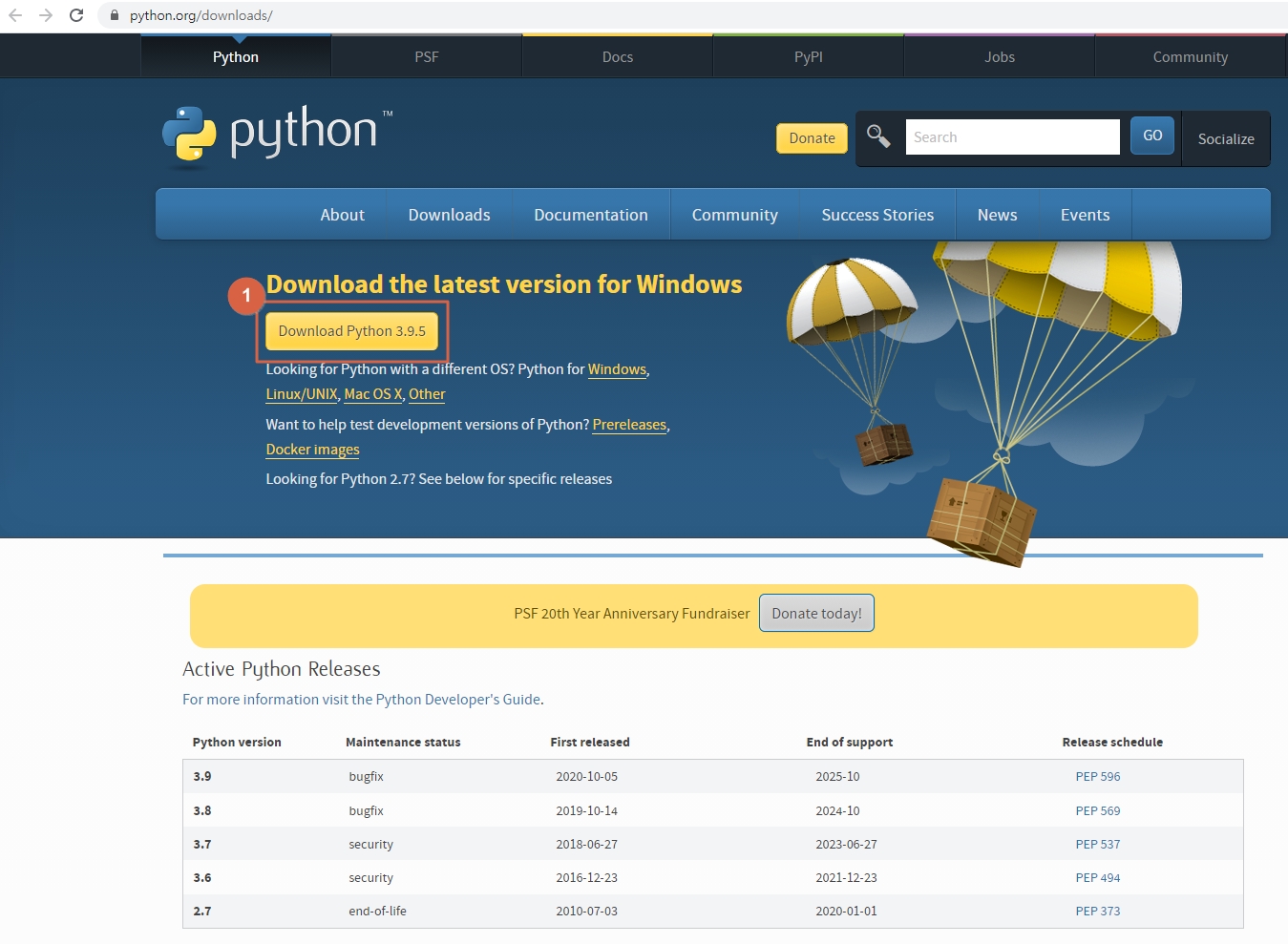1288x944 pixels.
Task: Reload the page with refresh icon
Action: tap(76, 15)
